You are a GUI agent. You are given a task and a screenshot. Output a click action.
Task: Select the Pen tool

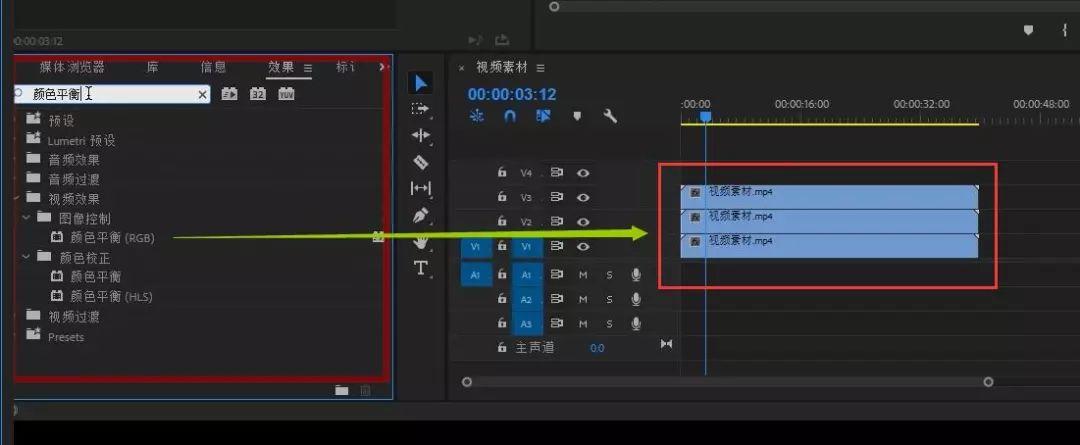[420, 216]
